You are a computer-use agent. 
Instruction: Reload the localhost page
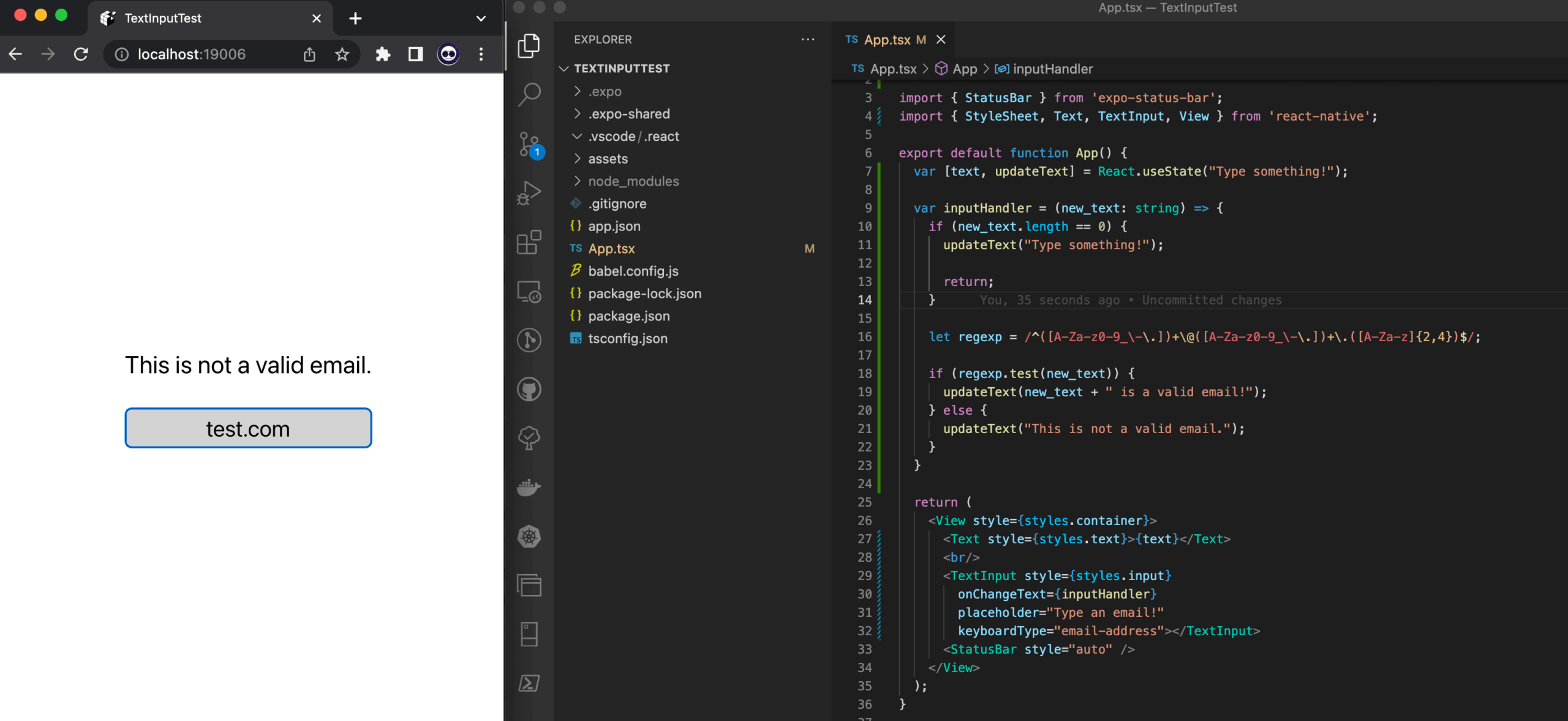pos(81,55)
